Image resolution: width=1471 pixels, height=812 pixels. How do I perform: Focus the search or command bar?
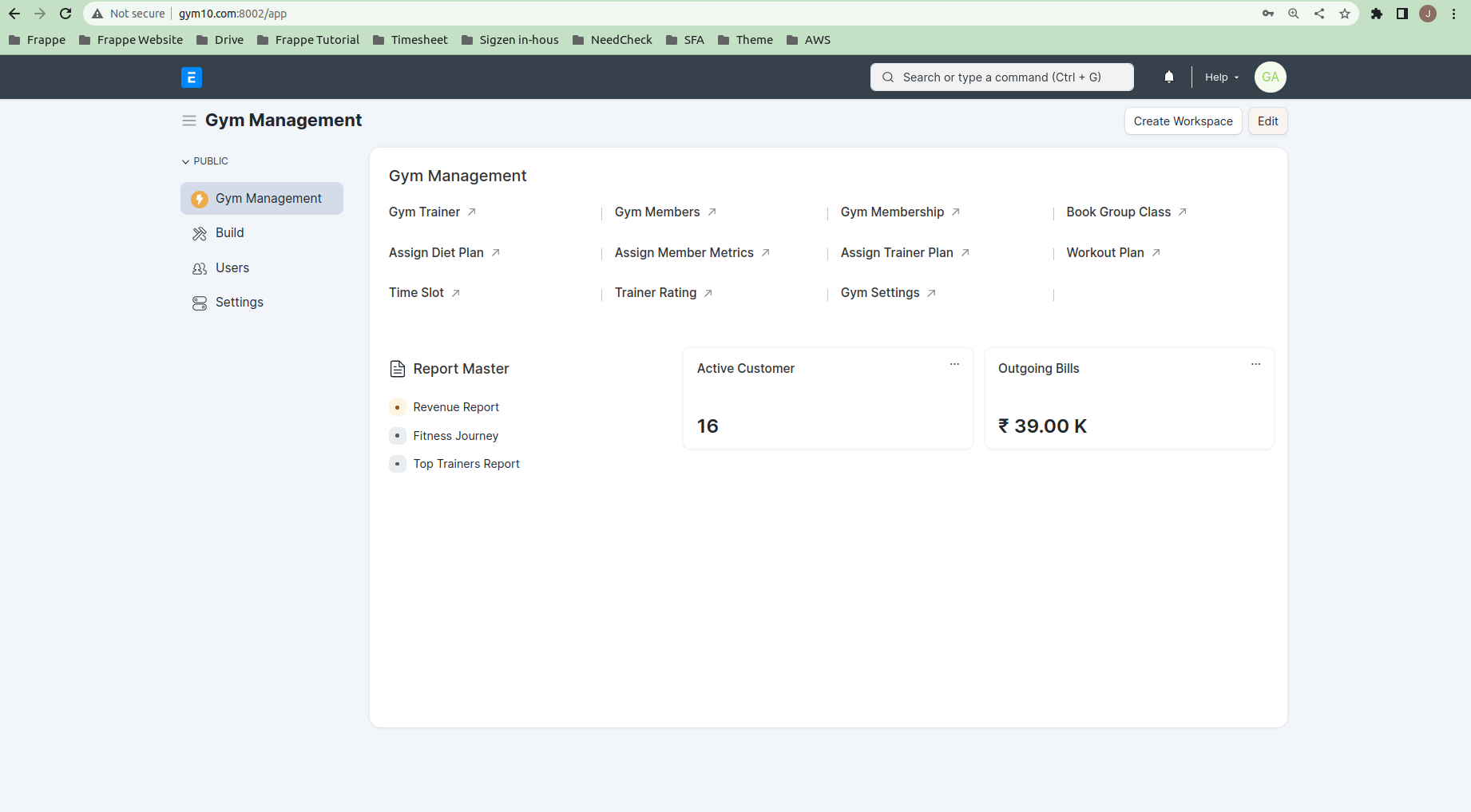[1001, 77]
